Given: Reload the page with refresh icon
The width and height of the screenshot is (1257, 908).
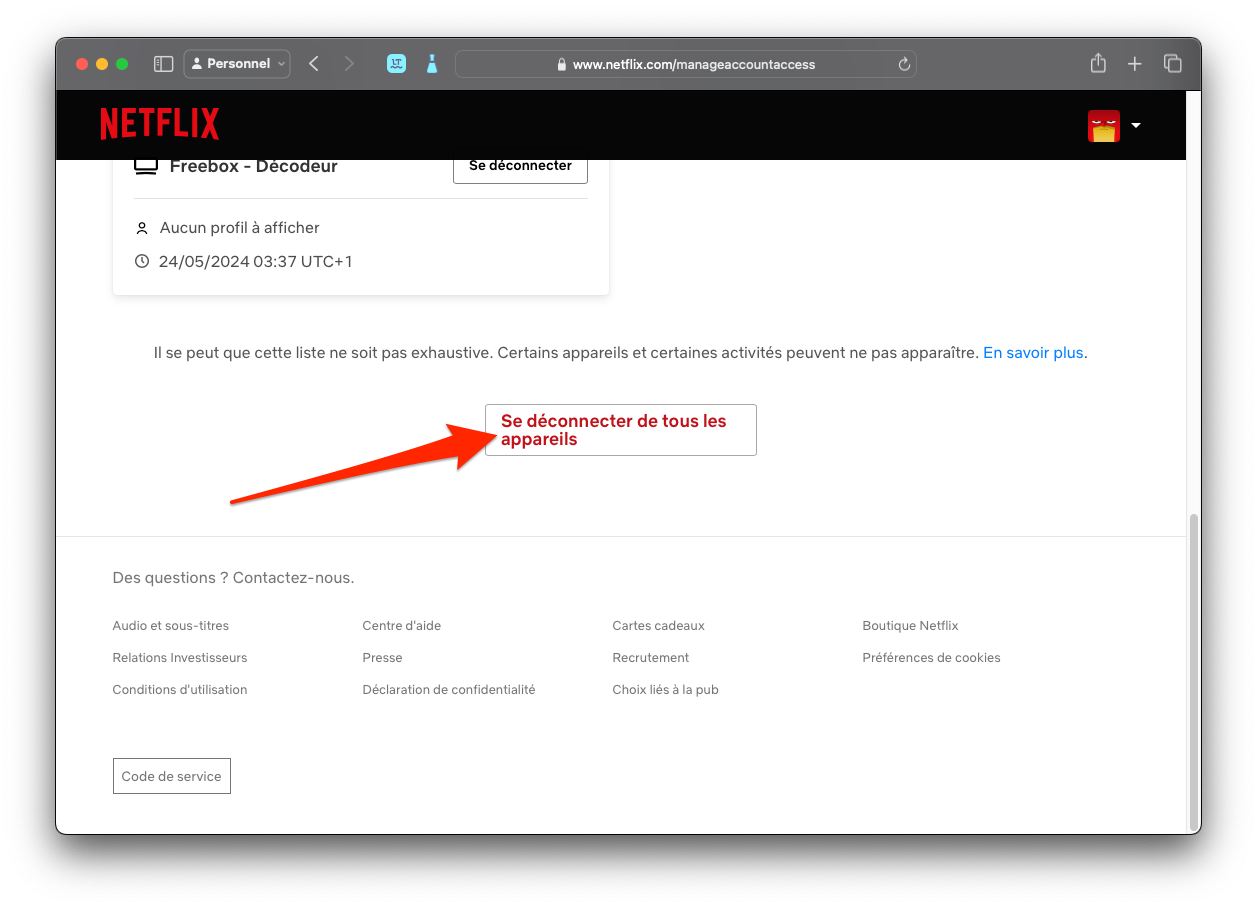Looking at the screenshot, I should coord(904,64).
